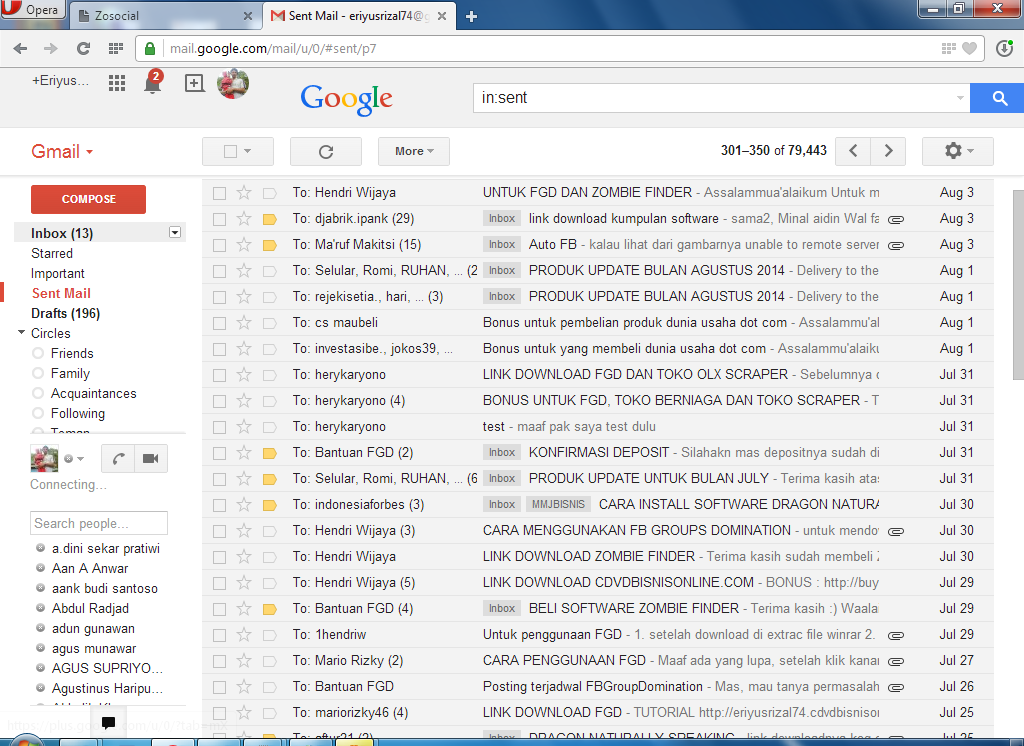Screen dimensions: 1024x746
Task: Open the Opera main menu
Action: click(32, 10)
